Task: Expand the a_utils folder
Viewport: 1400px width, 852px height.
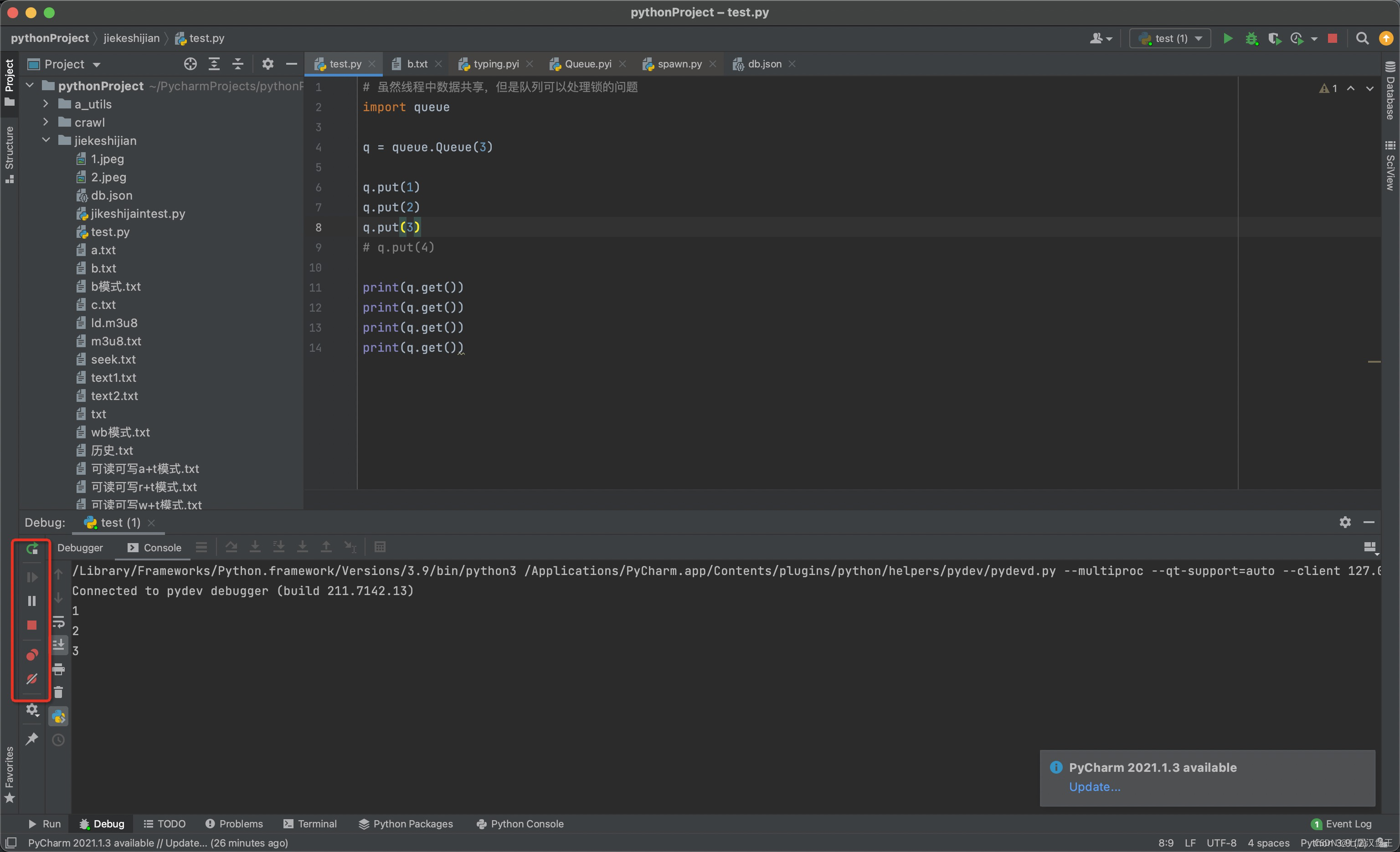Action: pos(46,104)
